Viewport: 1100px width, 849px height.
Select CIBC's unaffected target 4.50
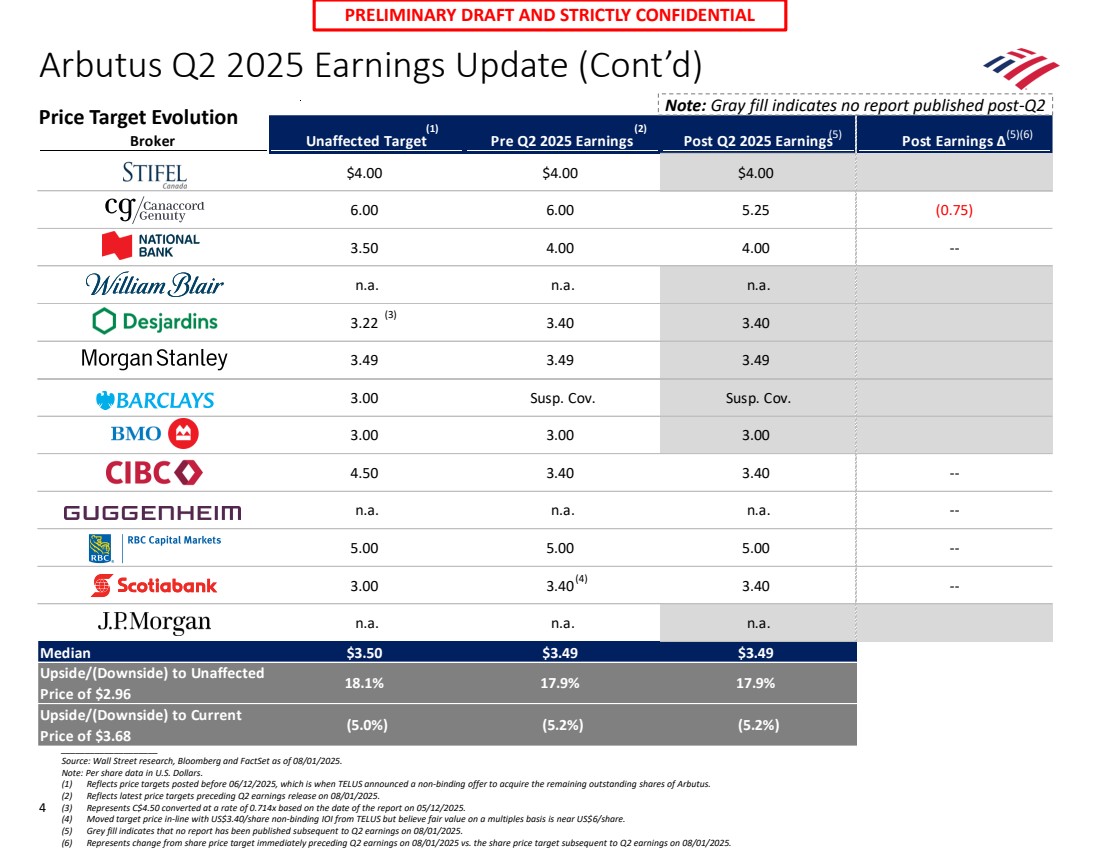(364, 473)
